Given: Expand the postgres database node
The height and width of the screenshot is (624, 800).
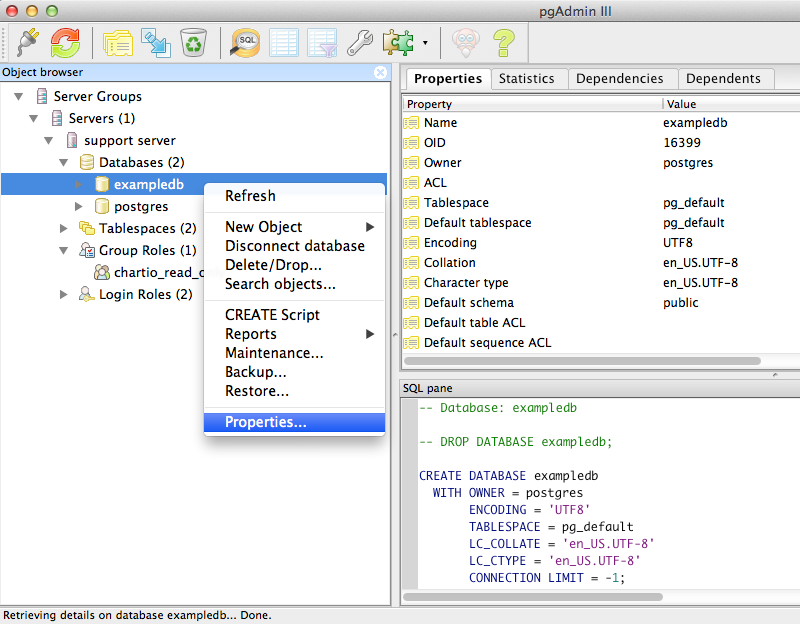Looking at the screenshot, I should (80, 206).
